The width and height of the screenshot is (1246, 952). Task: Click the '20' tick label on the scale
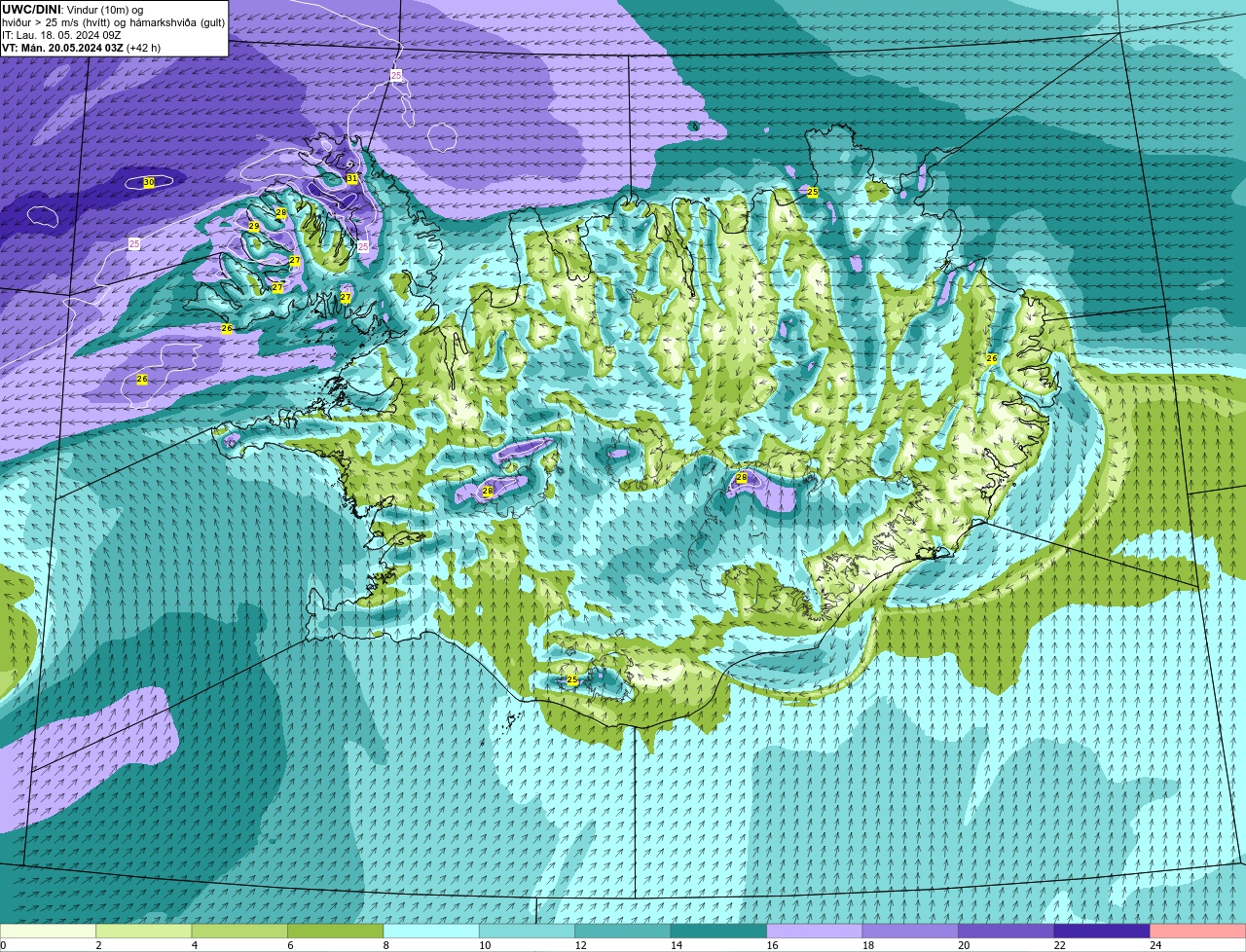coord(964,945)
